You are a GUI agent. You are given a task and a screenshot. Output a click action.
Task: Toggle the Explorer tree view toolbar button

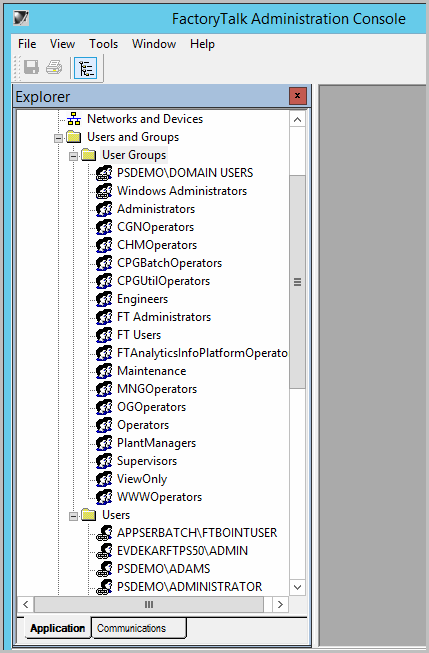pos(85,68)
